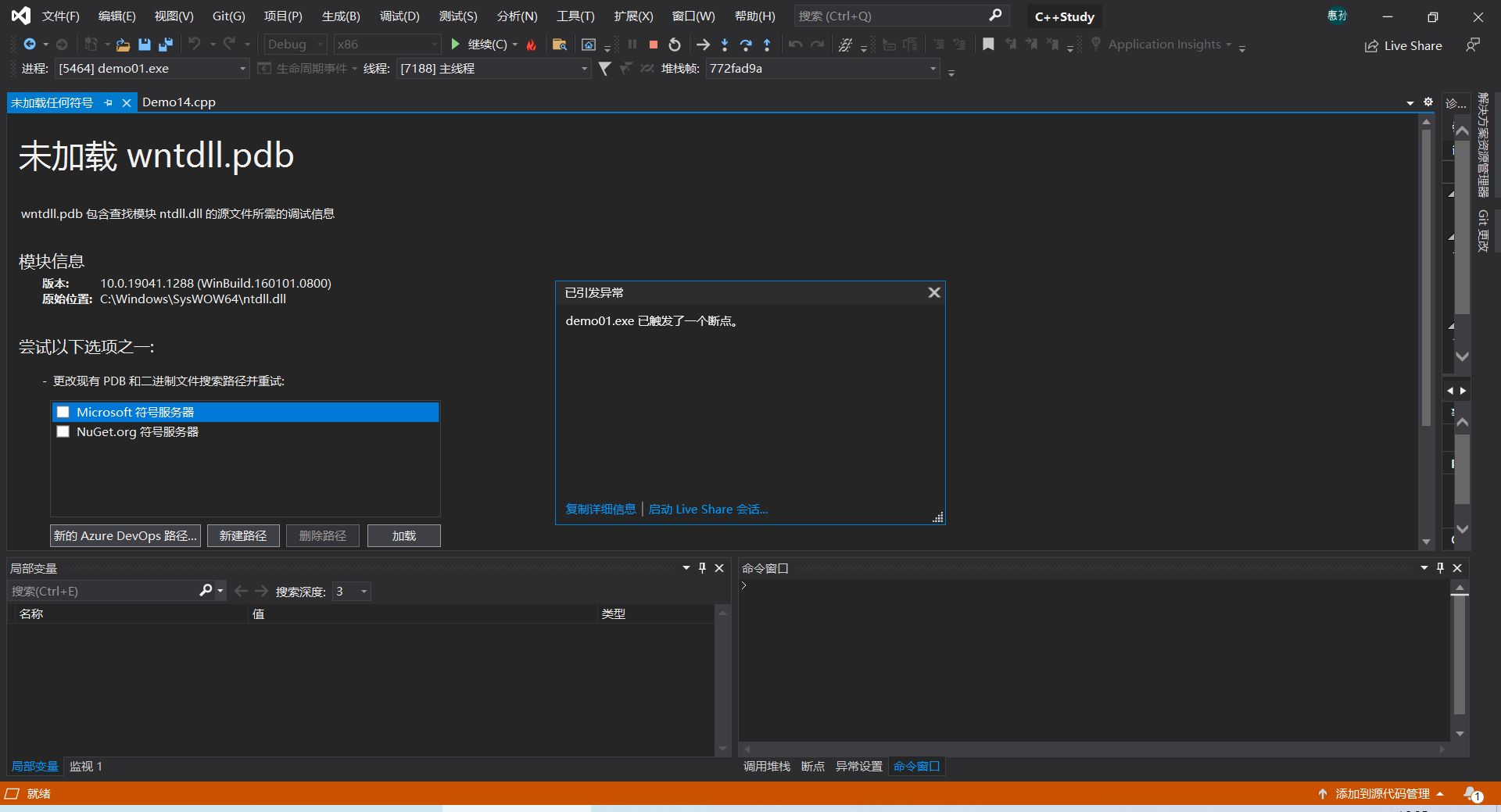Screen dimensions: 1501x812
Task: Click the Navigate Backward arrow icon
Action: (30, 45)
